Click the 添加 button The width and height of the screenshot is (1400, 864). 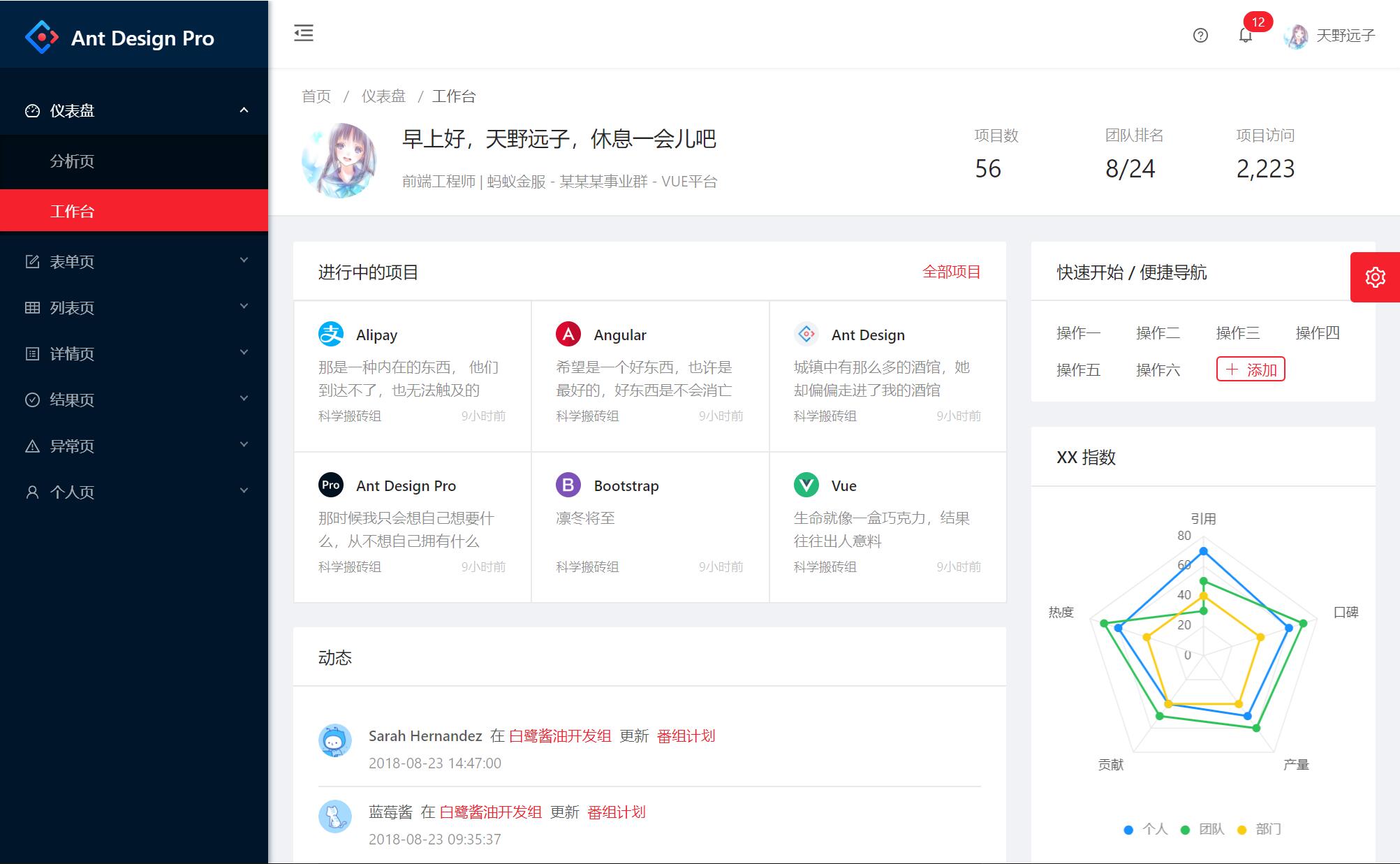point(1251,369)
